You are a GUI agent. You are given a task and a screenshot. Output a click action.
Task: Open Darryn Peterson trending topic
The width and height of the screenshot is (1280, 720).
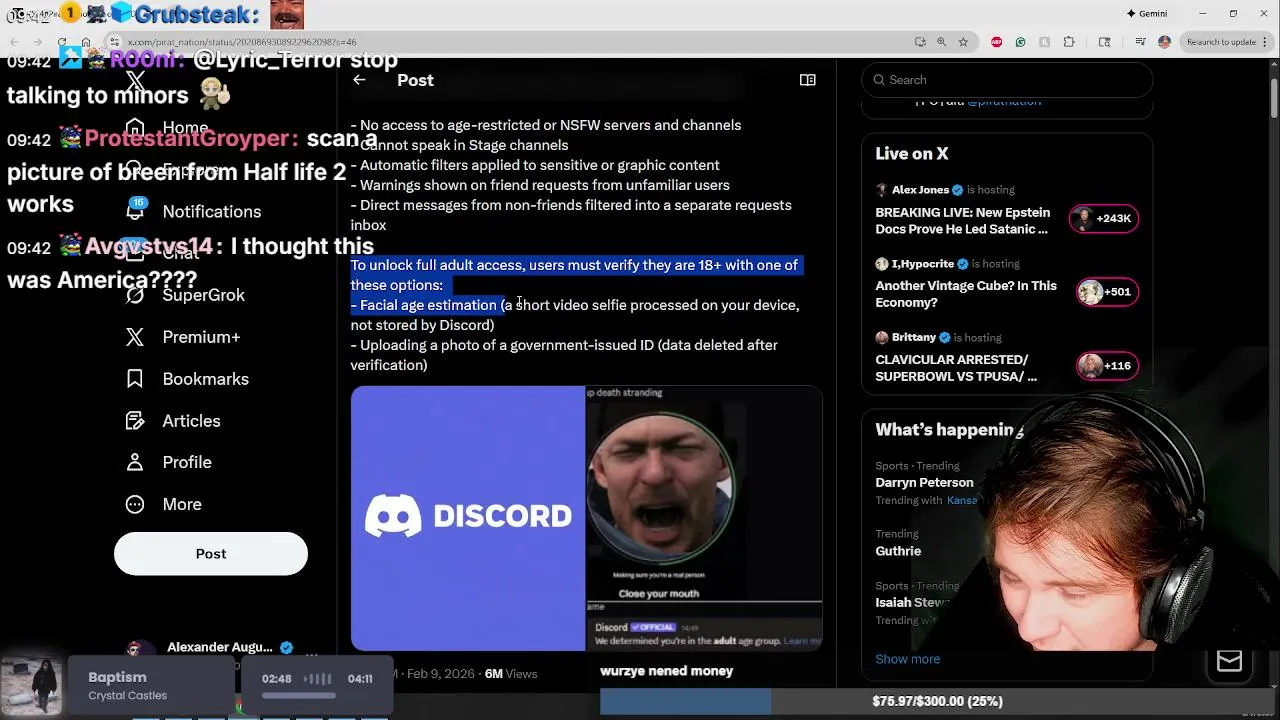[924, 482]
